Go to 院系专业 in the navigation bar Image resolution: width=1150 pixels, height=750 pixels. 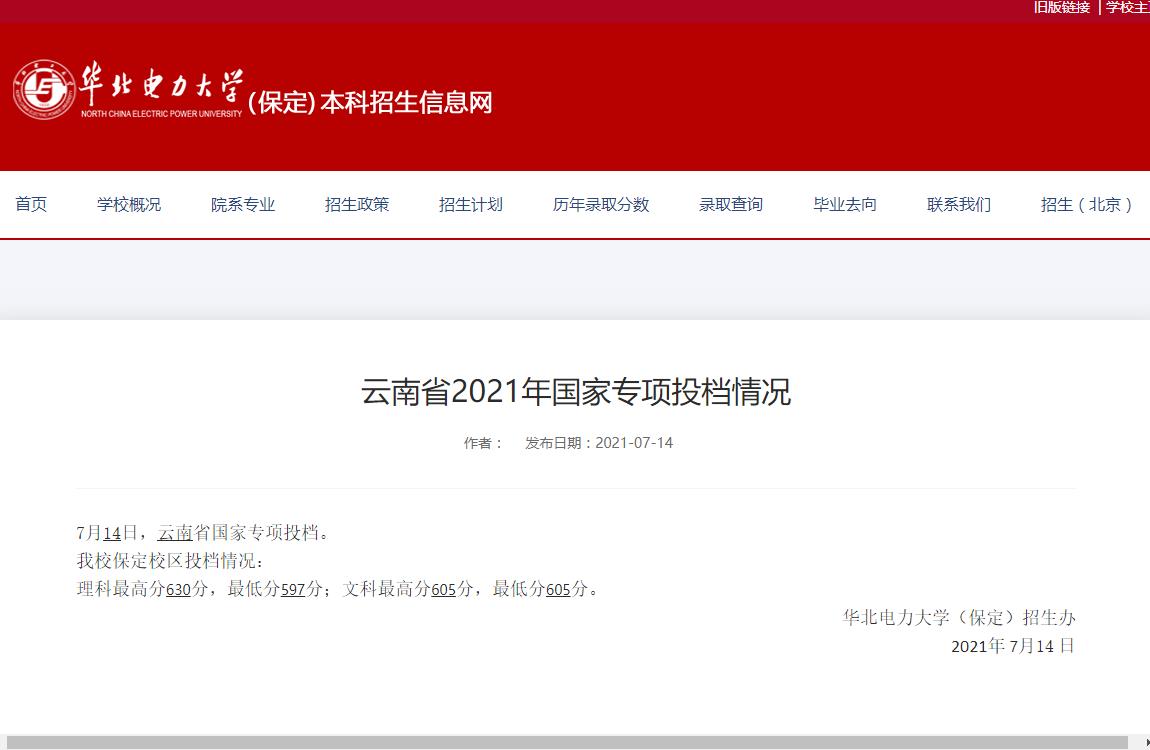[x=243, y=205]
